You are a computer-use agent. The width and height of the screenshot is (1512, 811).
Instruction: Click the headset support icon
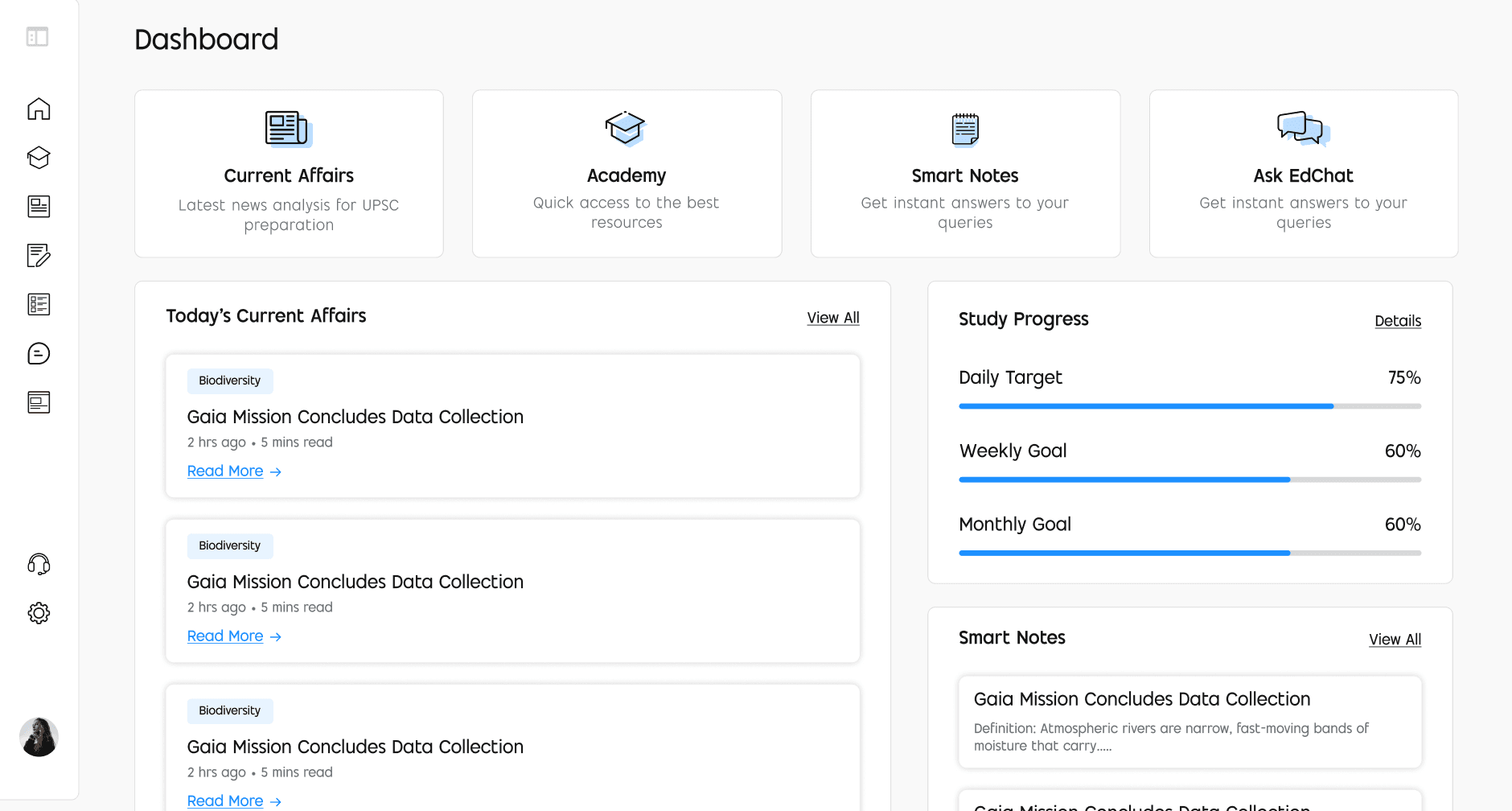(x=39, y=564)
